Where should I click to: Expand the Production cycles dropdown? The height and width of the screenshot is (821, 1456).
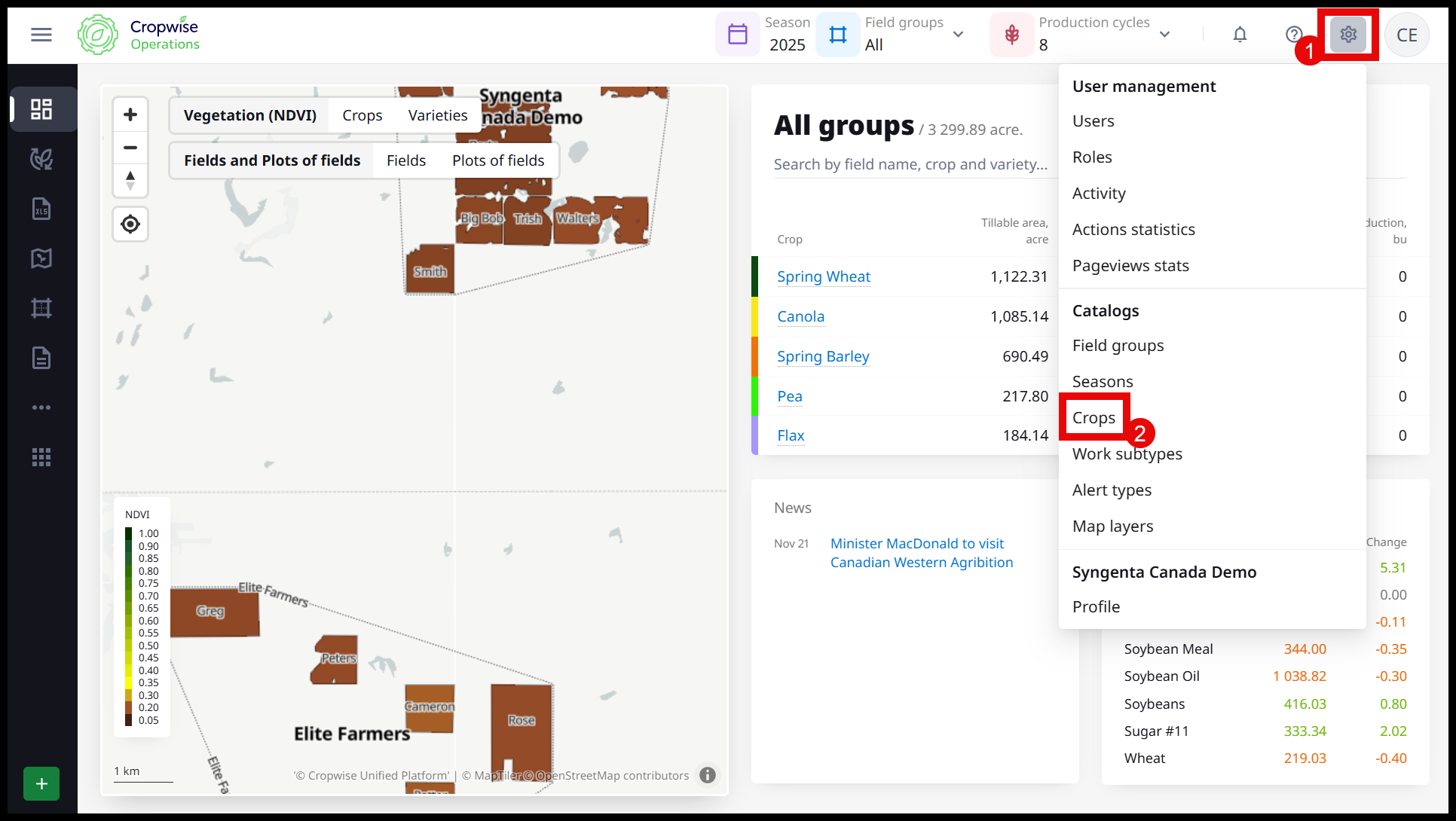[1164, 35]
